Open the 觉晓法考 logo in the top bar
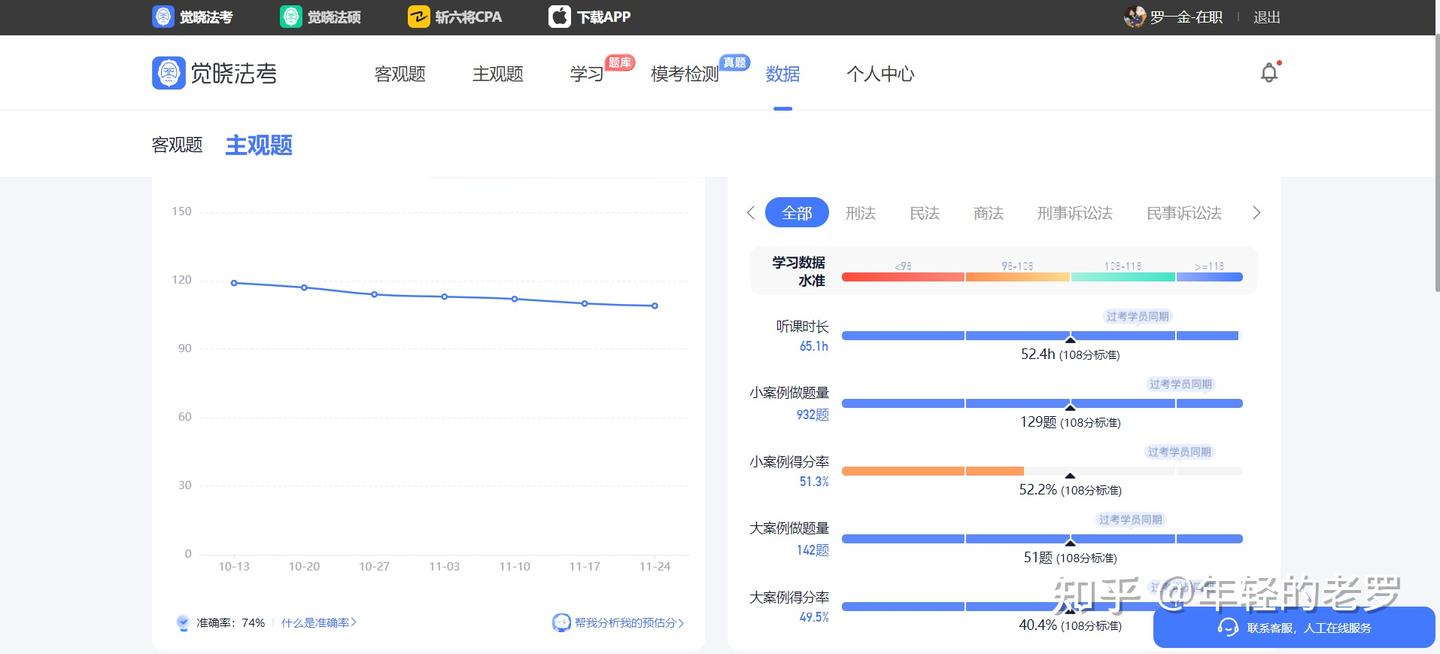Viewport: 1440px width, 654px height. point(192,17)
